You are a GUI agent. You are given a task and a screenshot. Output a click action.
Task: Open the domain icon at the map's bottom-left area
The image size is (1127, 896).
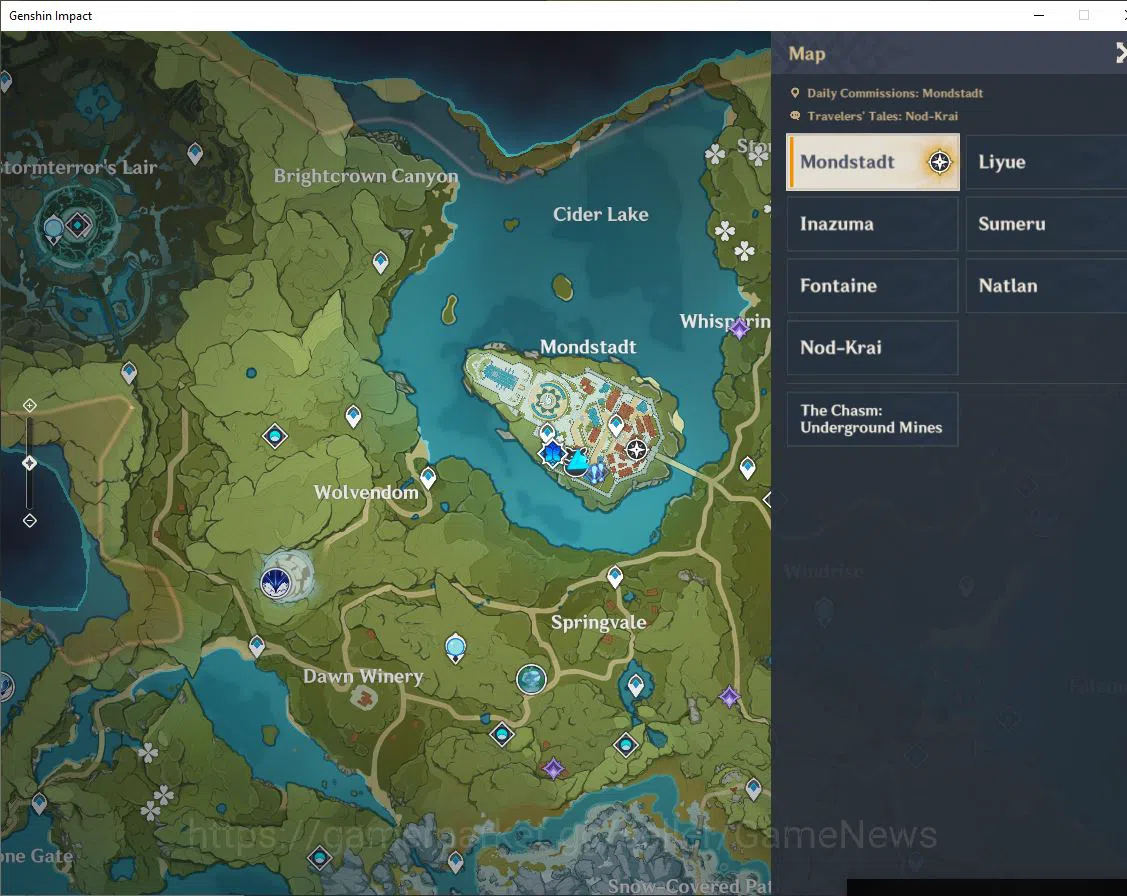(x=320, y=857)
